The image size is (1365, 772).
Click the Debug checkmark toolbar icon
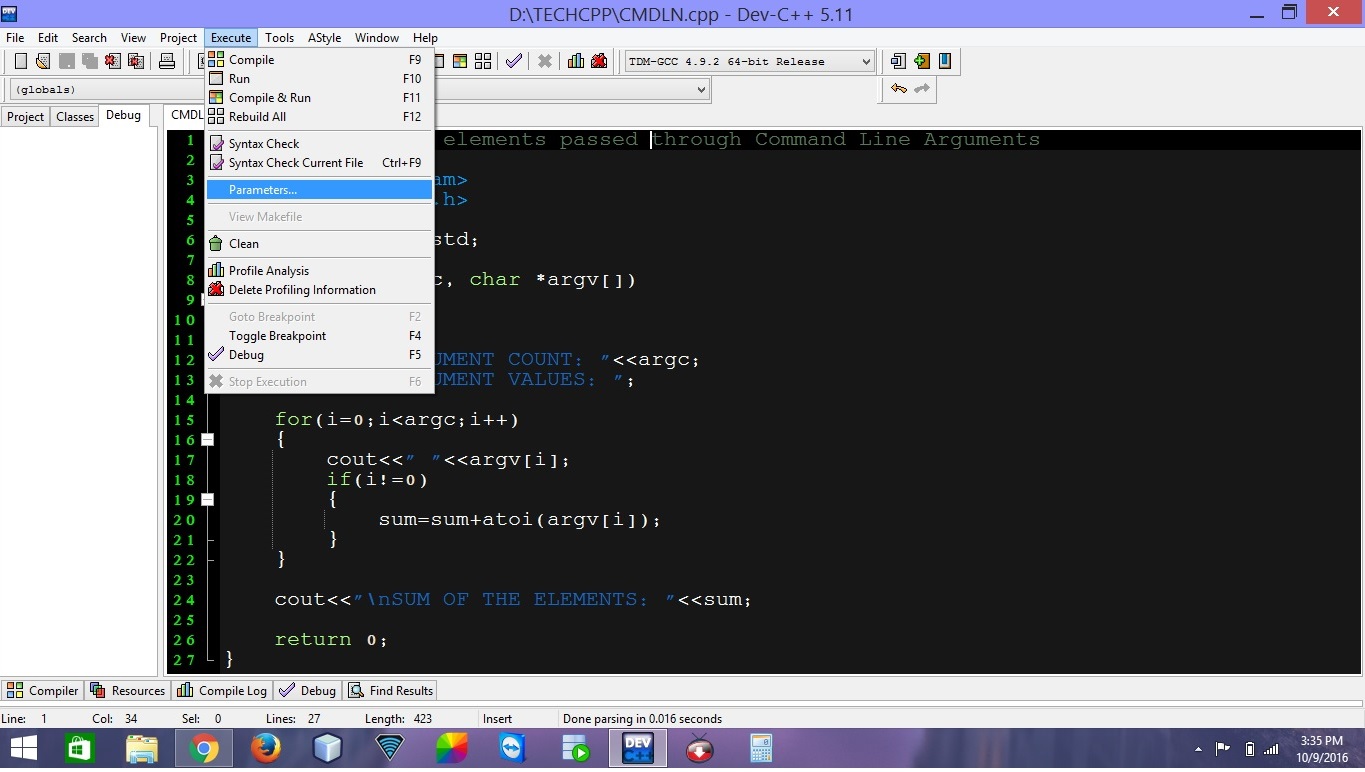(514, 61)
